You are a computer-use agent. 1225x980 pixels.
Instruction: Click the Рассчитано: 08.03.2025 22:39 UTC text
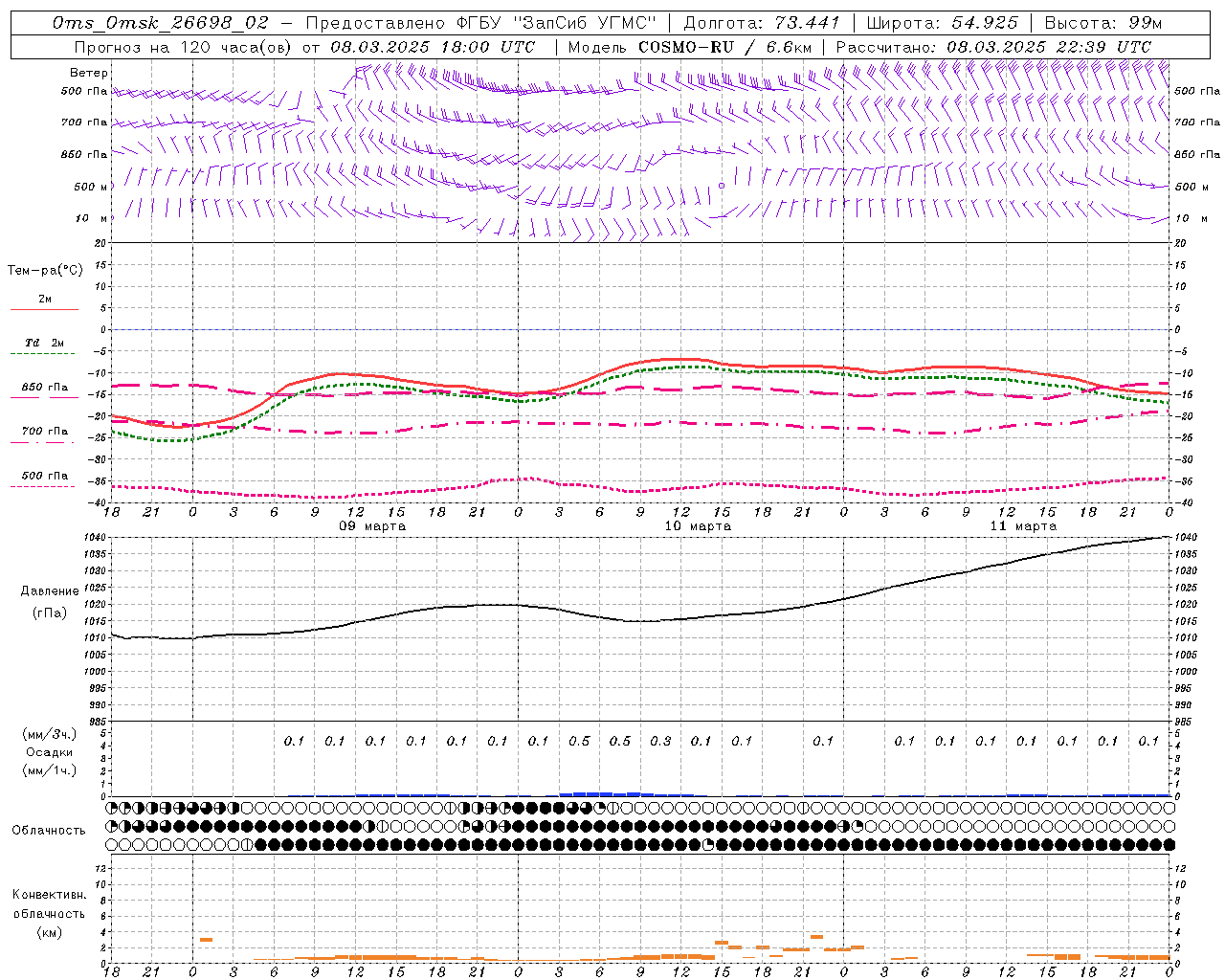coord(993,47)
